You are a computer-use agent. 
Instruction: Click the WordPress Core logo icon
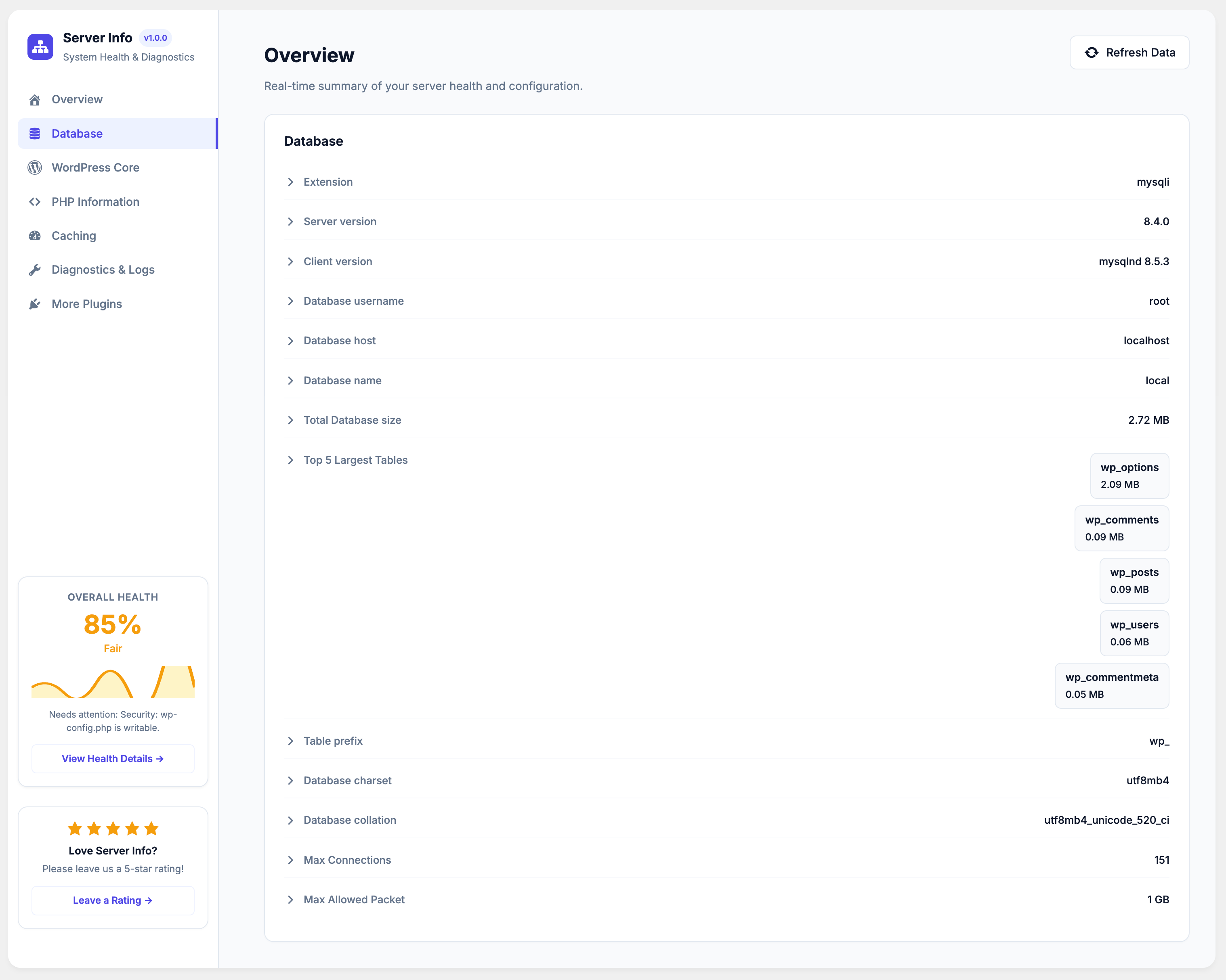click(x=35, y=168)
